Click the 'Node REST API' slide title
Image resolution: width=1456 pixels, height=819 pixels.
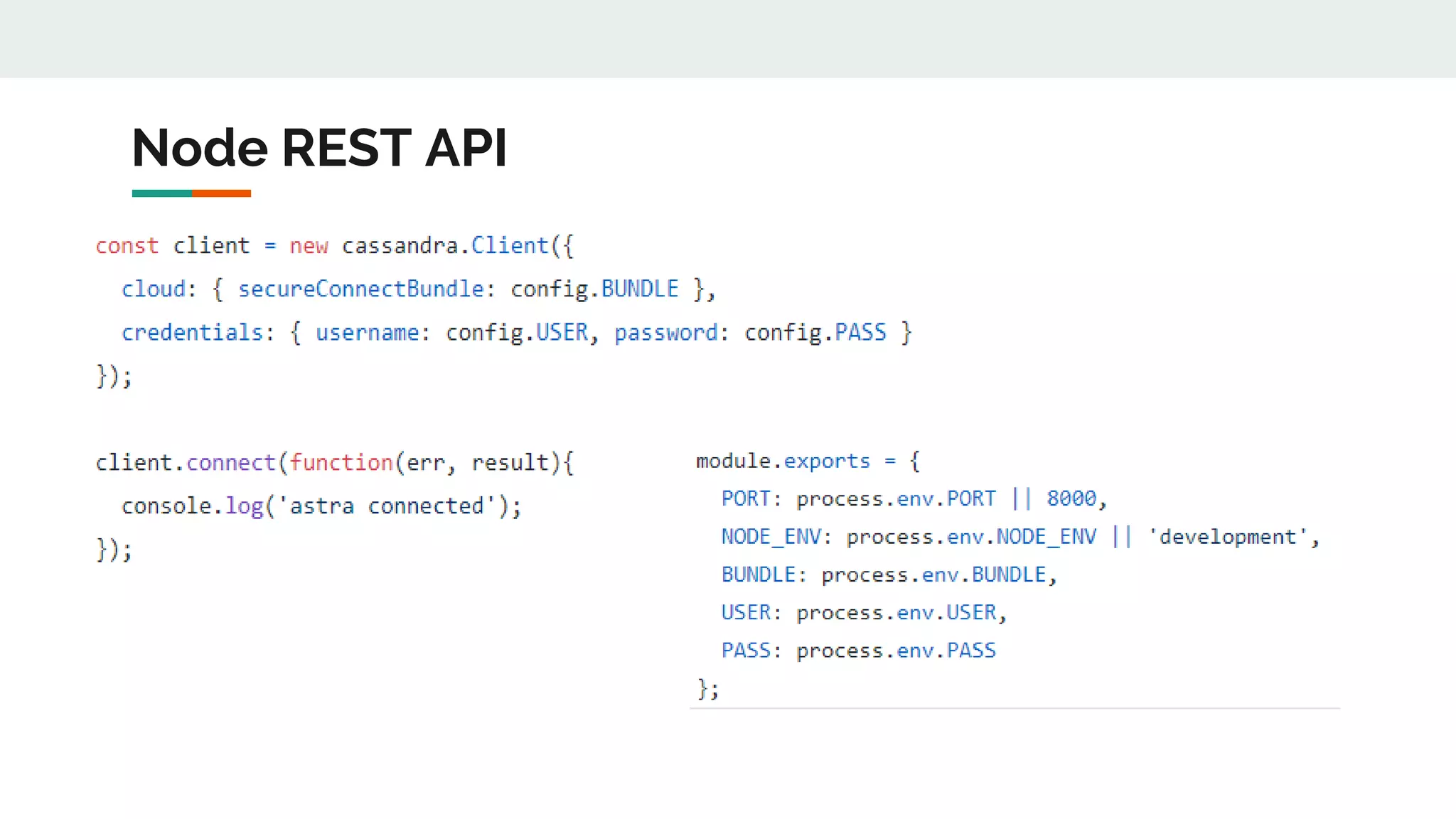tap(319, 148)
